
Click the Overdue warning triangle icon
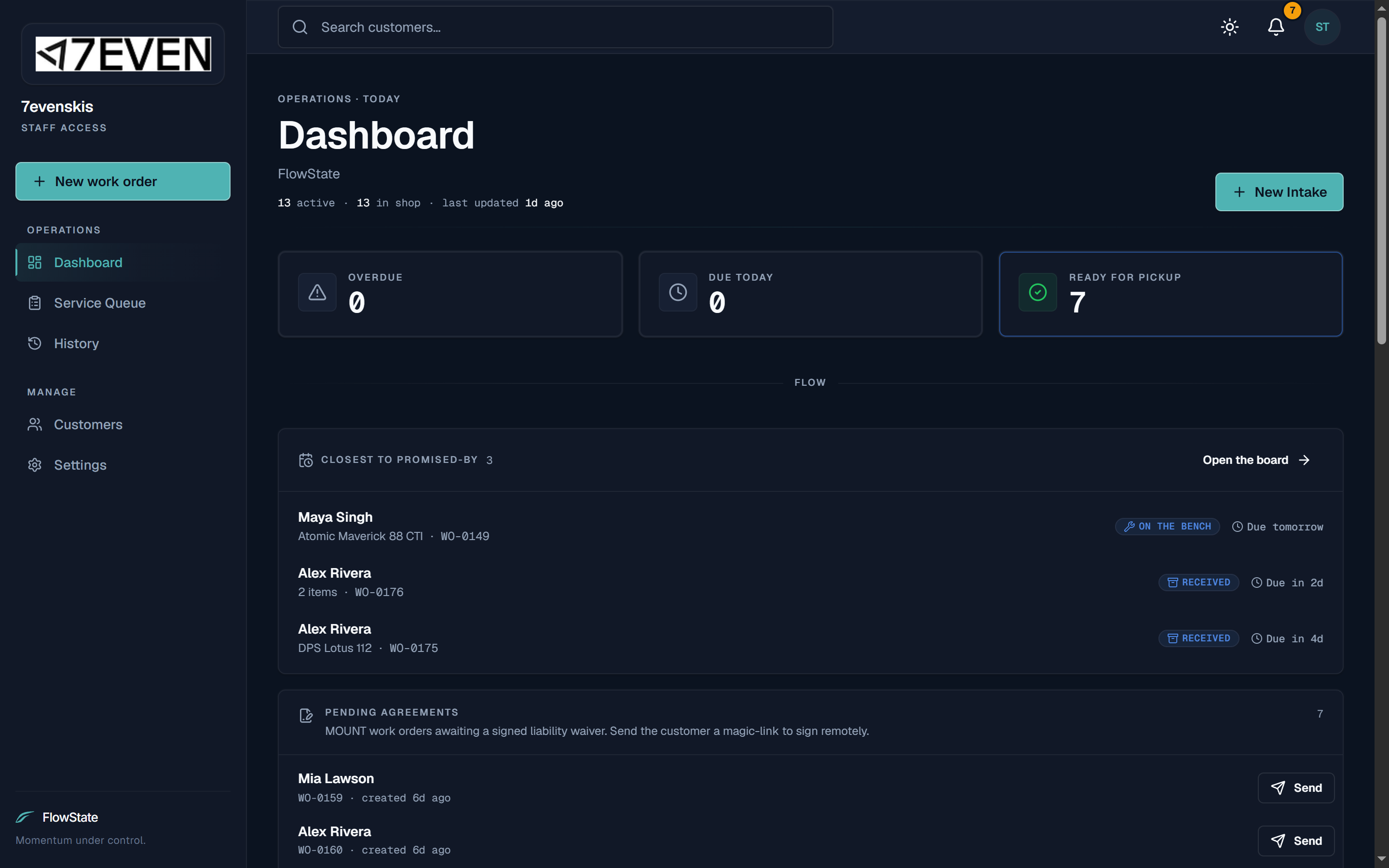[x=317, y=292]
